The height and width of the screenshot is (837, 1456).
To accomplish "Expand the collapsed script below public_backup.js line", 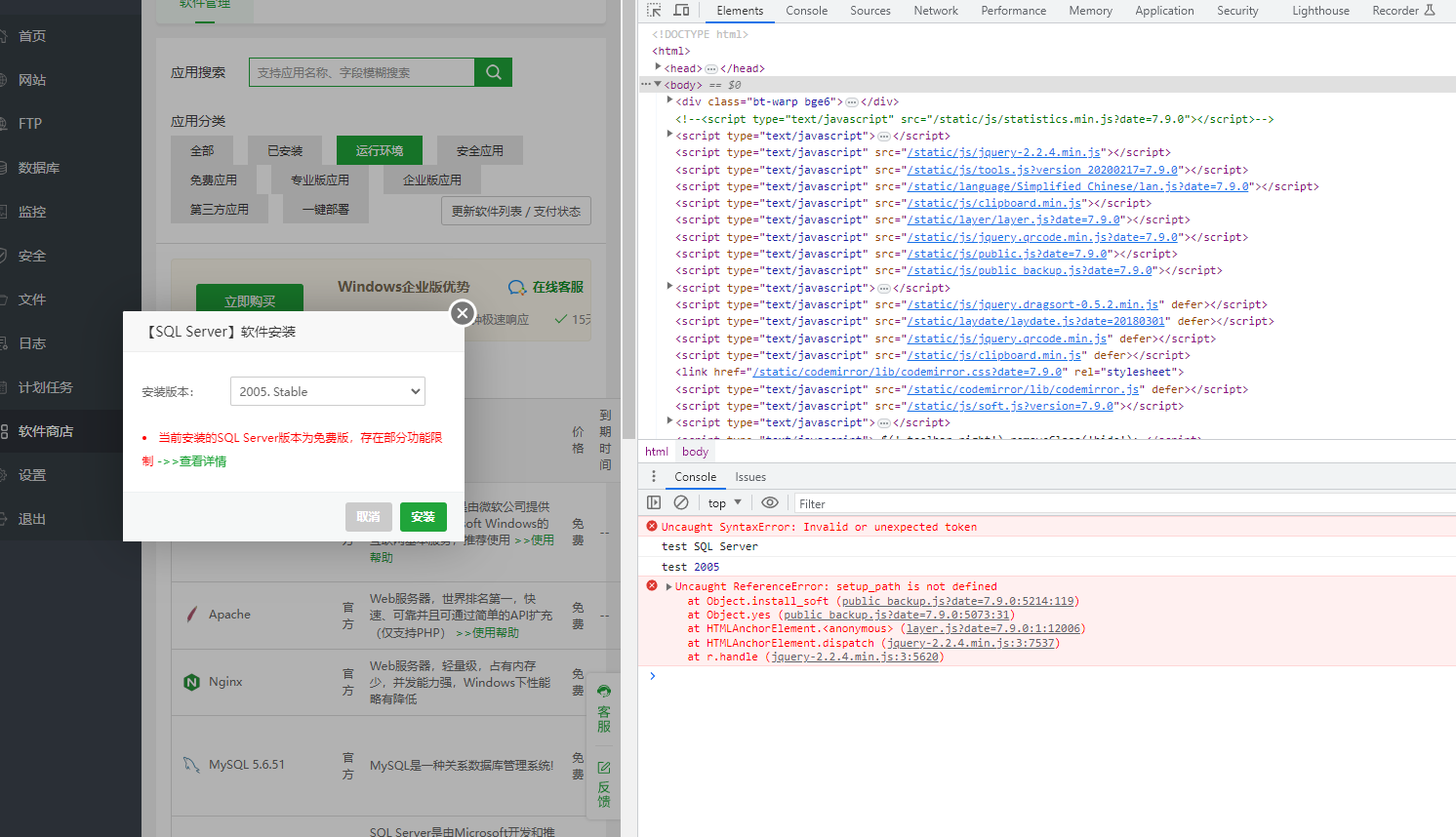I will tap(669, 287).
